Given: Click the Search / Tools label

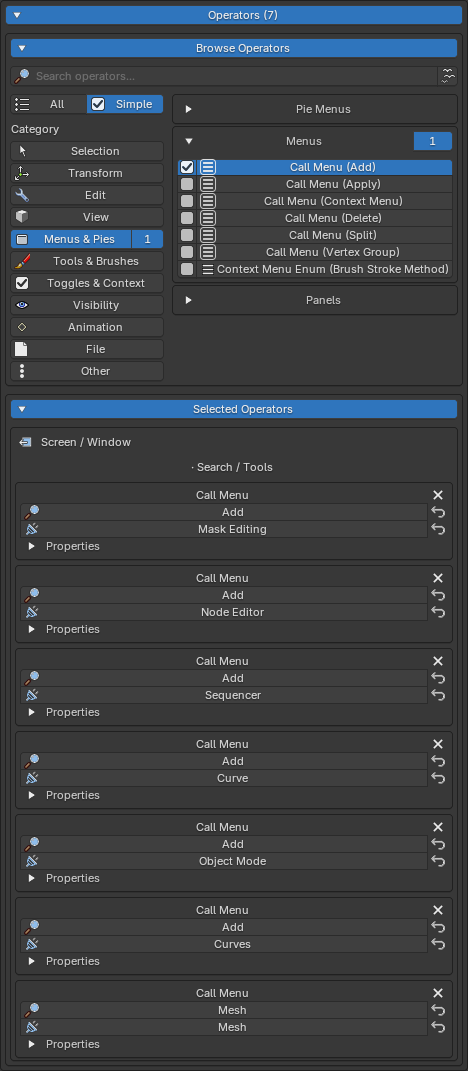Looking at the screenshot, I should (232, 467).
